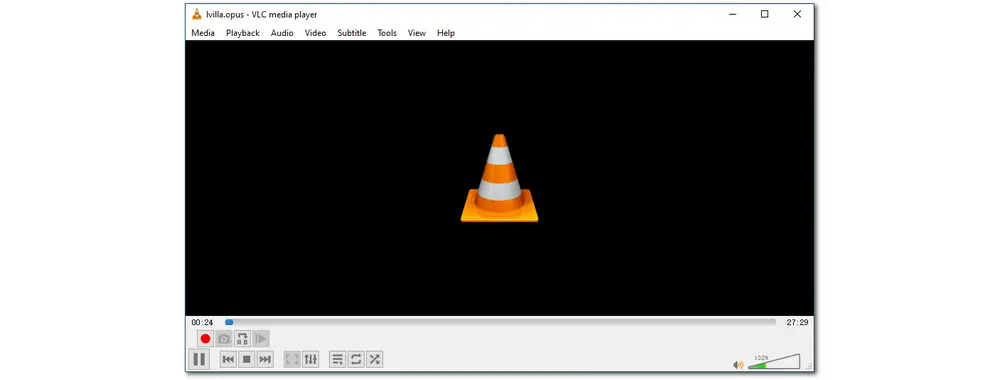This screenshot has width=1000, height=380.
Task: Open the View menu
Action: [416, 33]
